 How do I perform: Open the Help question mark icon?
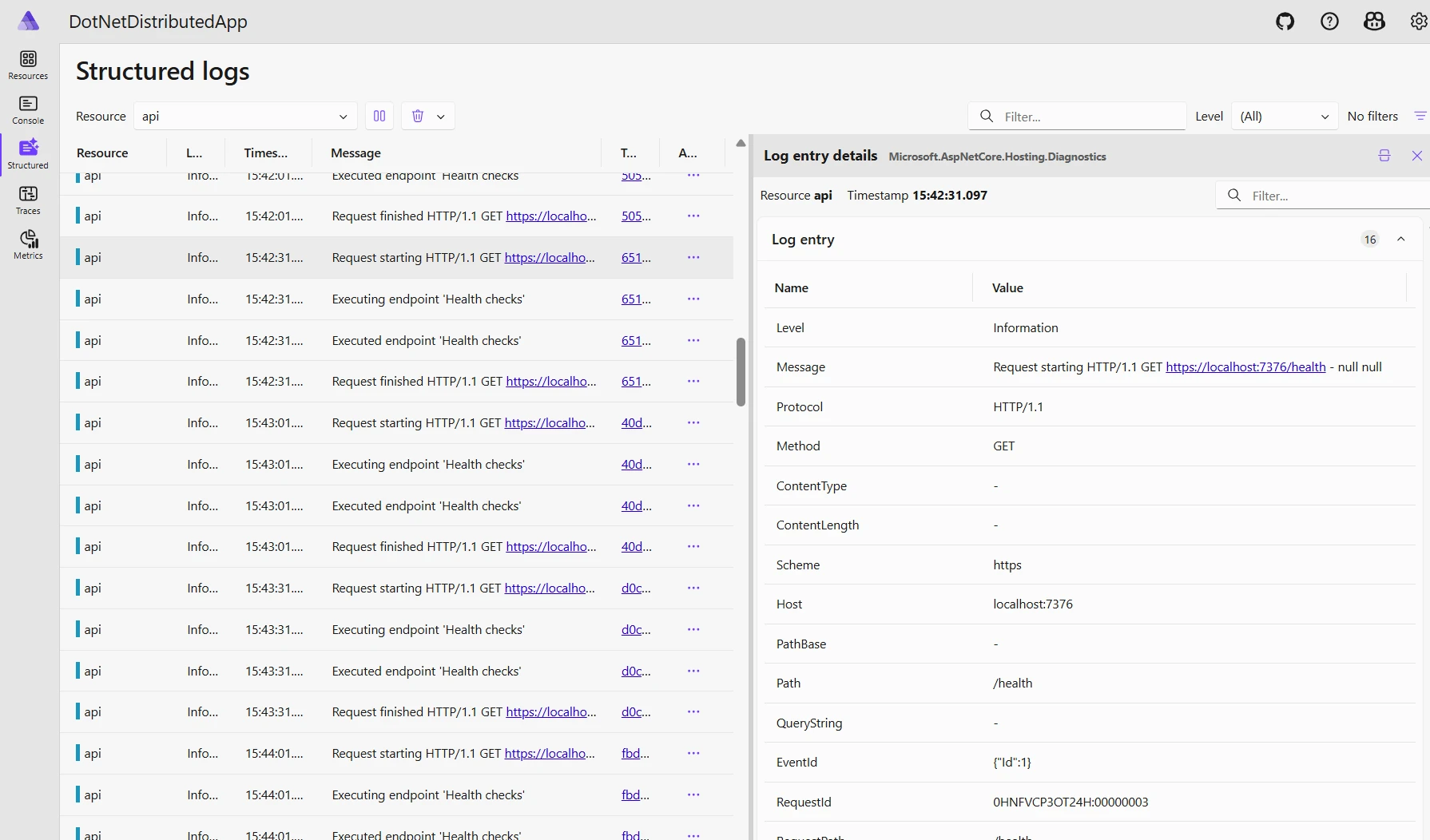tap(1329, 22)
